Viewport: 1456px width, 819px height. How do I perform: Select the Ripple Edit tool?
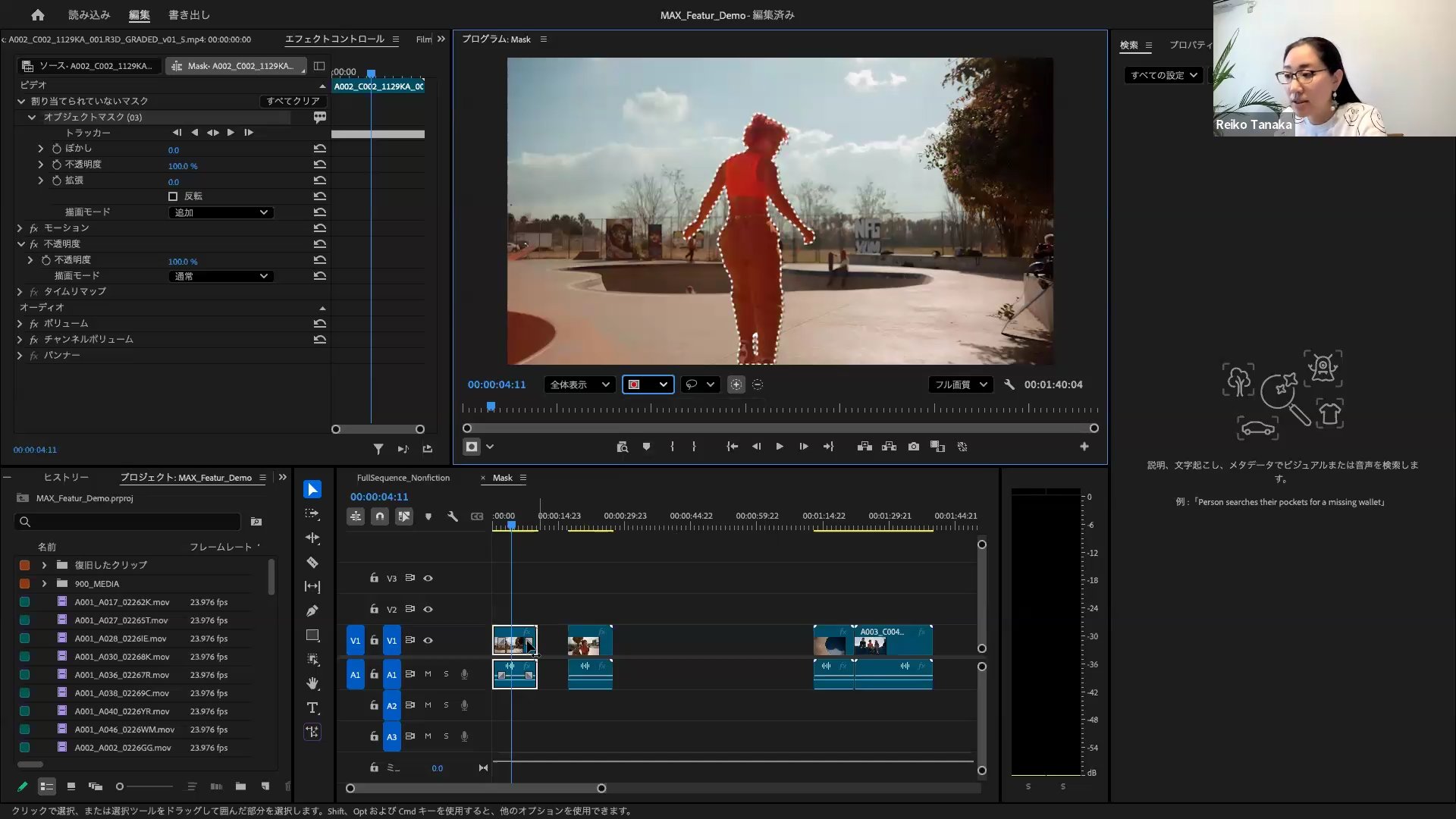click(312, 538)
